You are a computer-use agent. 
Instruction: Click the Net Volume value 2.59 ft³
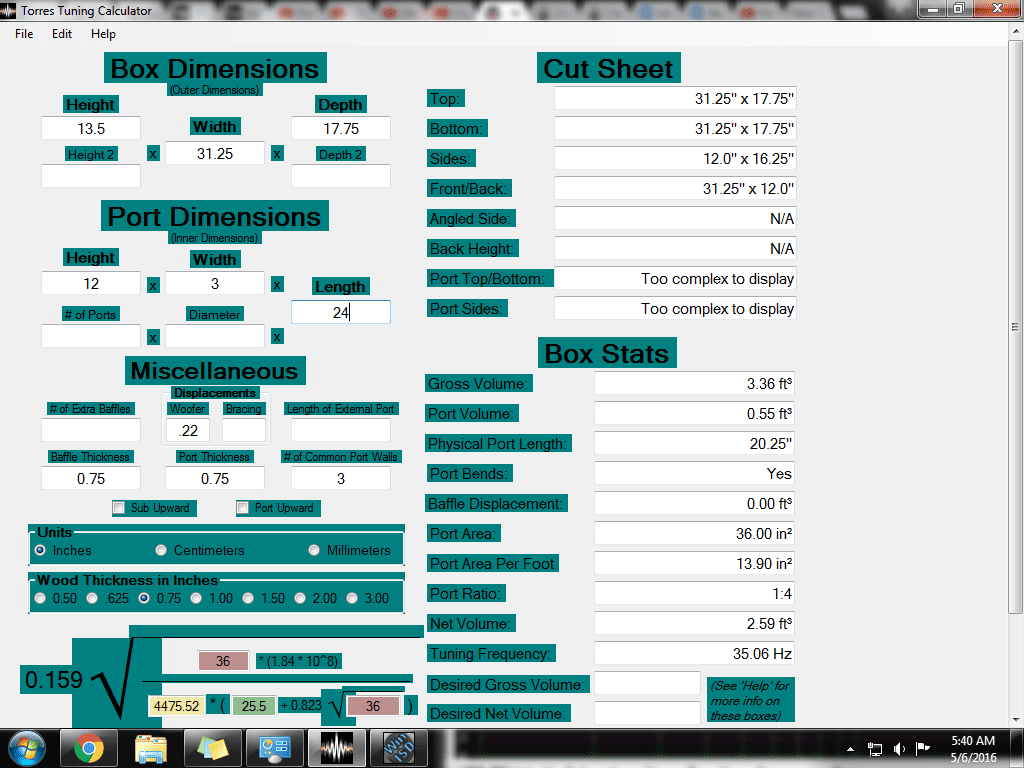pyautogui.click(x=694, y=623)
